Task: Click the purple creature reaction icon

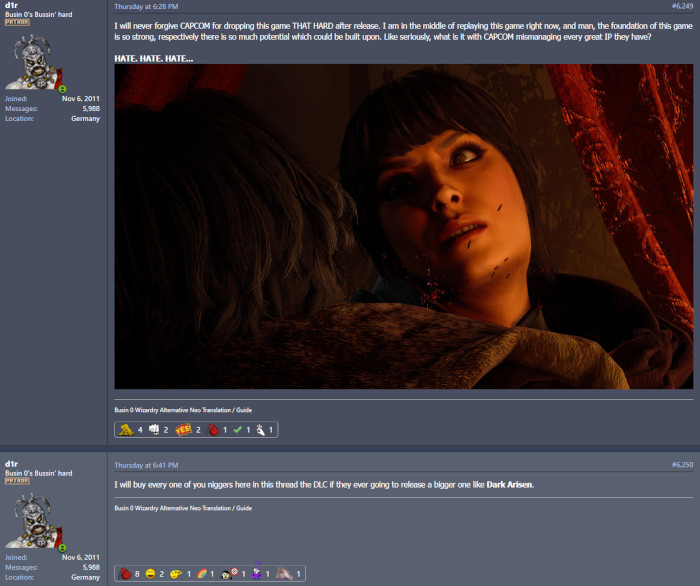Action: click(256, 572)
